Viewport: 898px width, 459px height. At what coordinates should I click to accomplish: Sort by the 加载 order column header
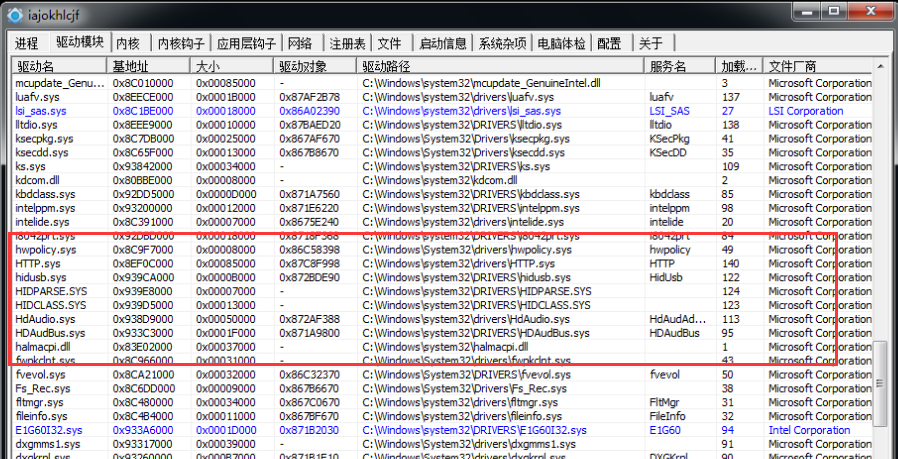[739, 66]
